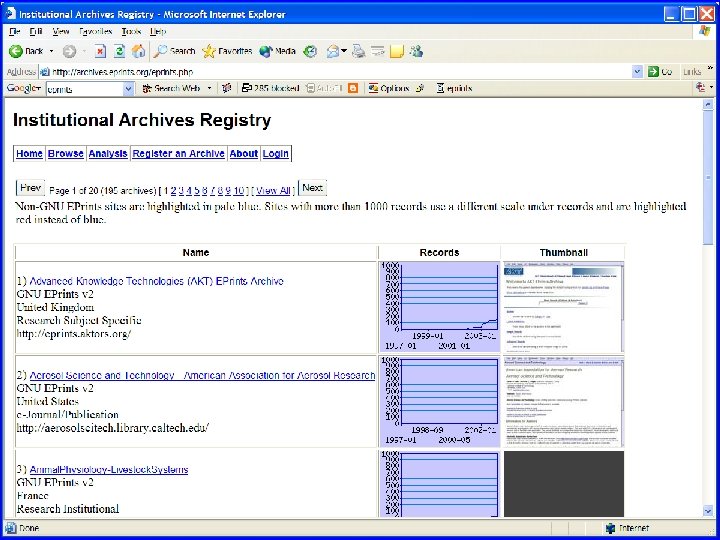Click the Stop loading icon
This screenshot has height=540, width=720.
click(x=100, y=51)
